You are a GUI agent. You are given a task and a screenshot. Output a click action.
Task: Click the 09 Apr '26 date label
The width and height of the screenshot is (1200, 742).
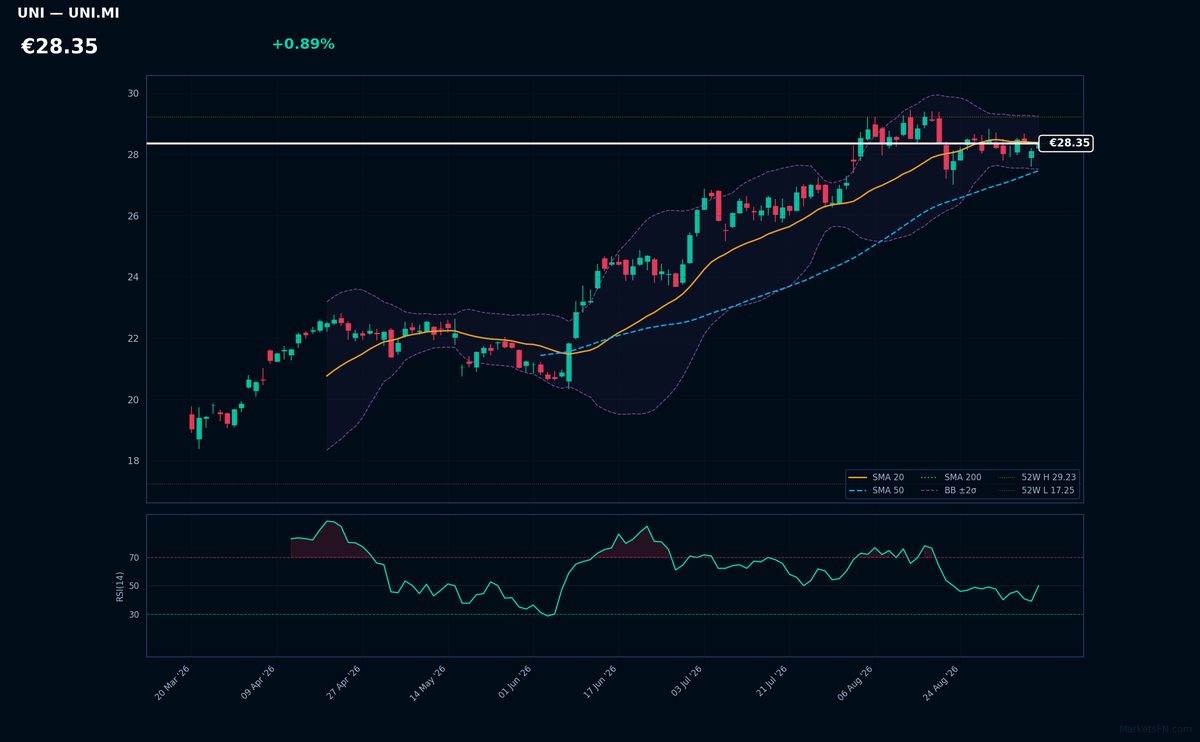click(258, 682)
